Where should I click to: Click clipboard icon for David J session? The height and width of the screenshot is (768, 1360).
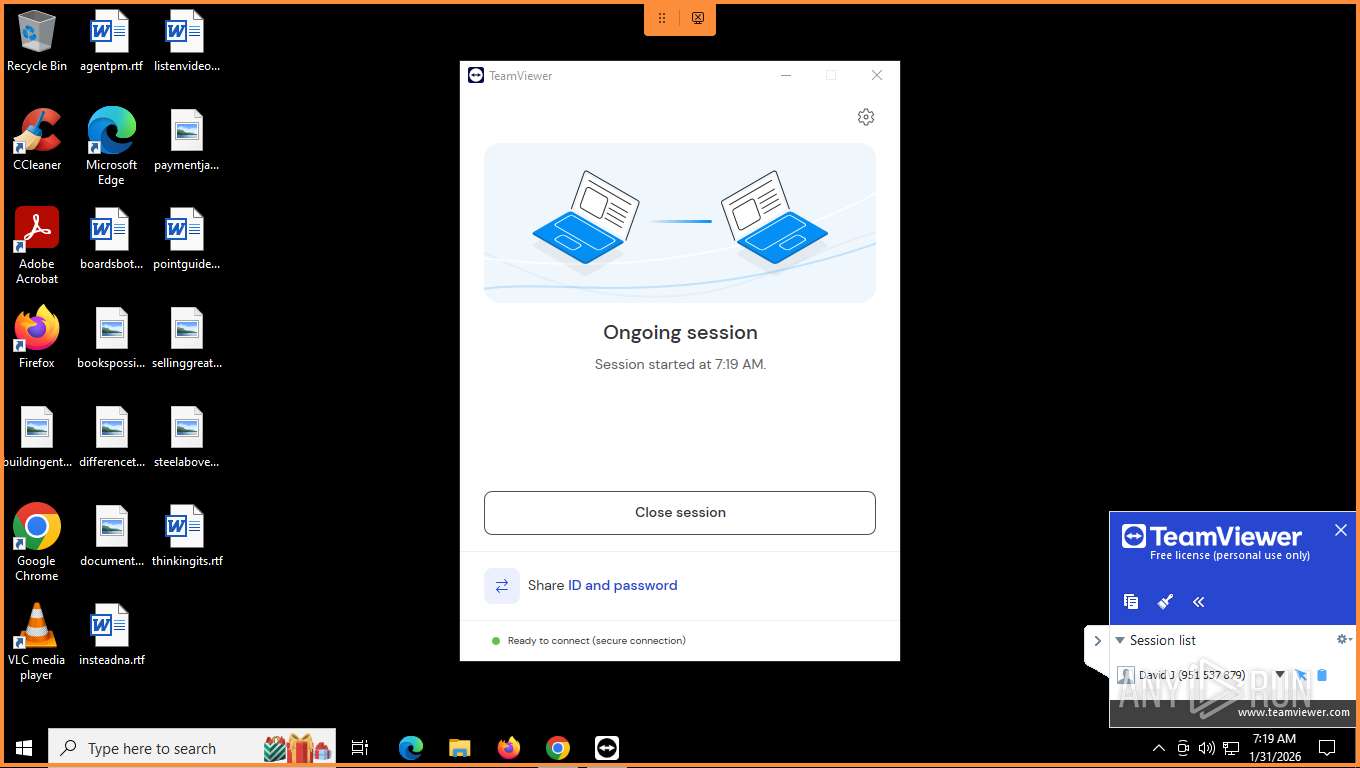(x=1322, y=675)
